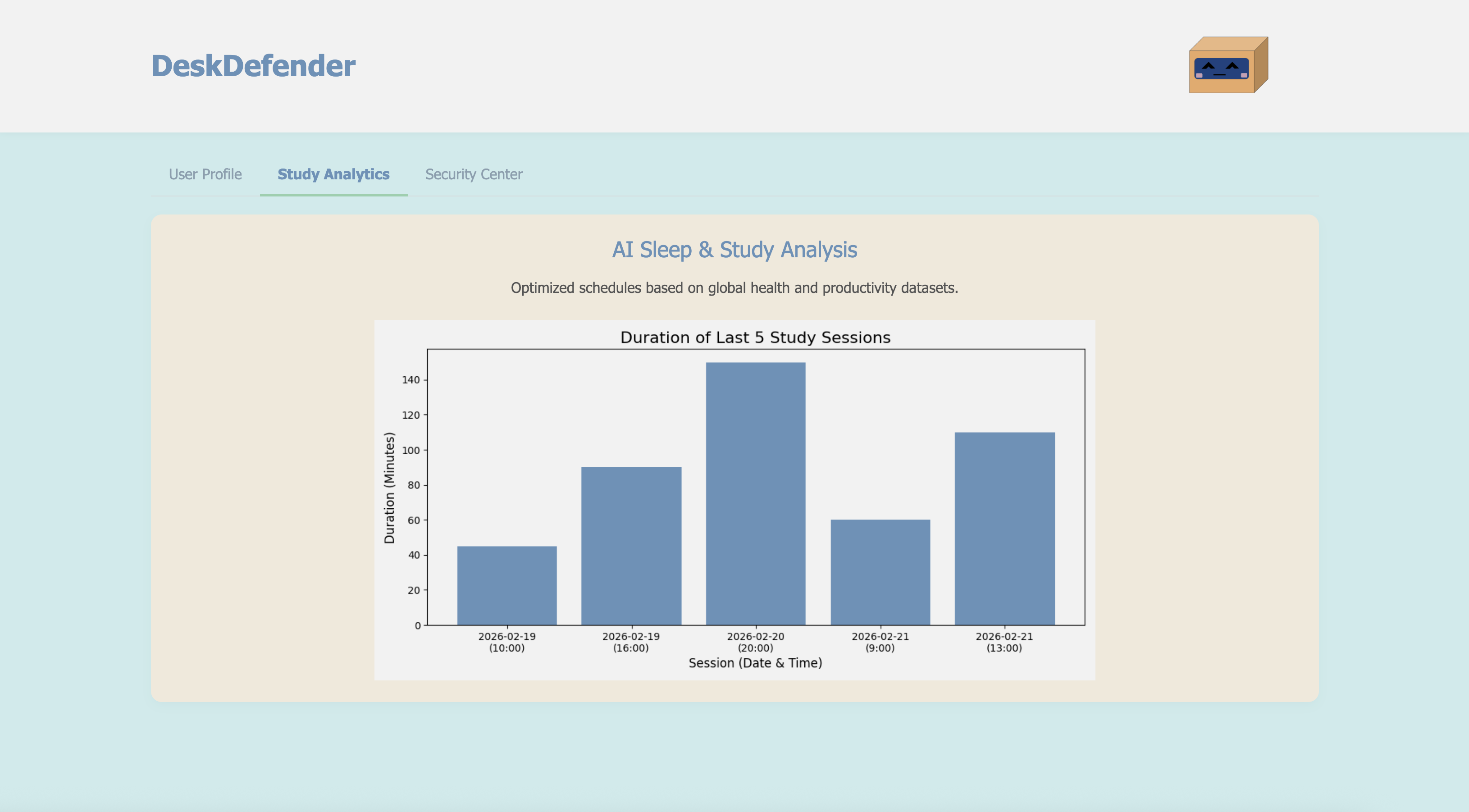Click the AI Sleep & Study Analysis heading
Viewport: 1469px width, 812px height.
(734, 250)
